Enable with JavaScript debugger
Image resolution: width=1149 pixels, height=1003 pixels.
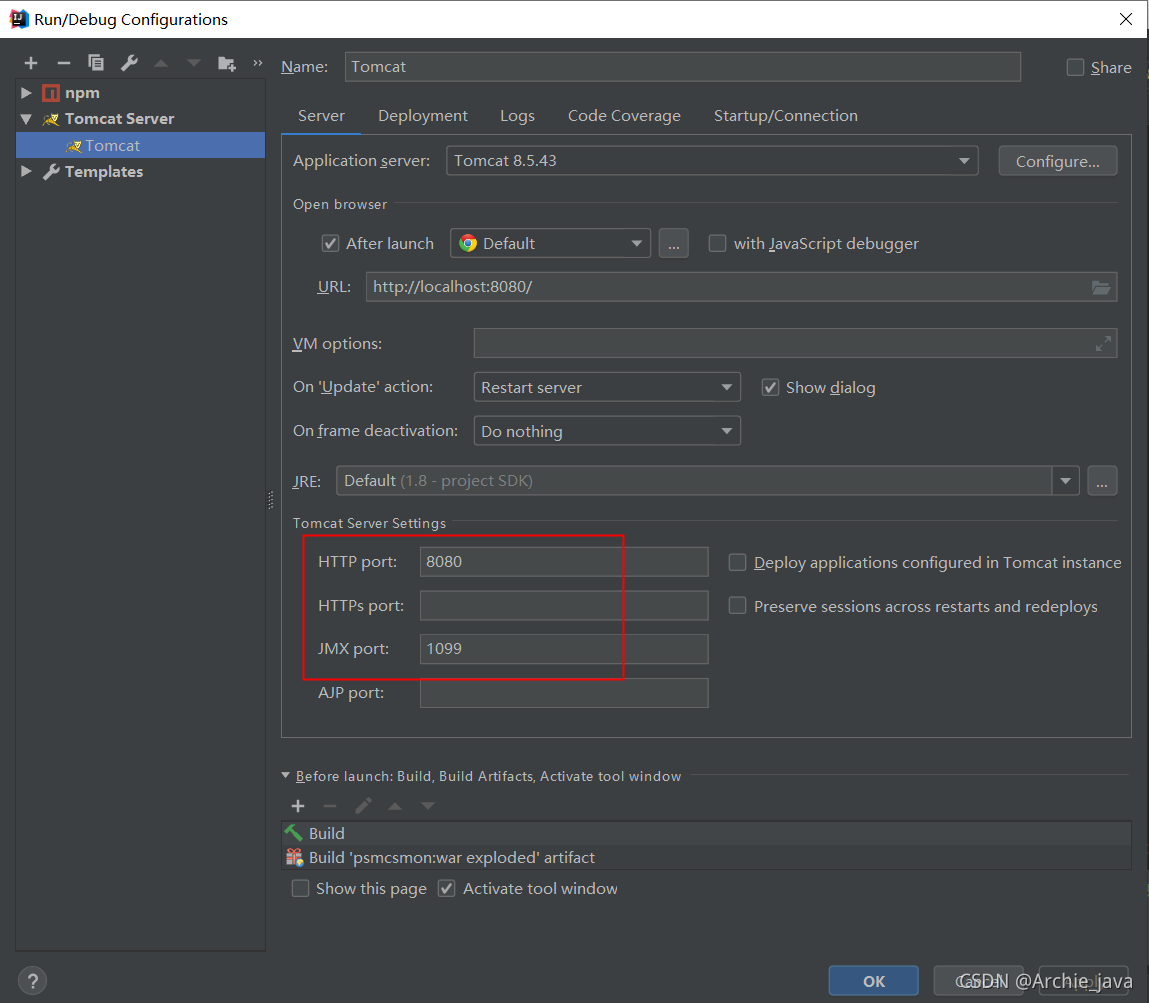(717, 243)
